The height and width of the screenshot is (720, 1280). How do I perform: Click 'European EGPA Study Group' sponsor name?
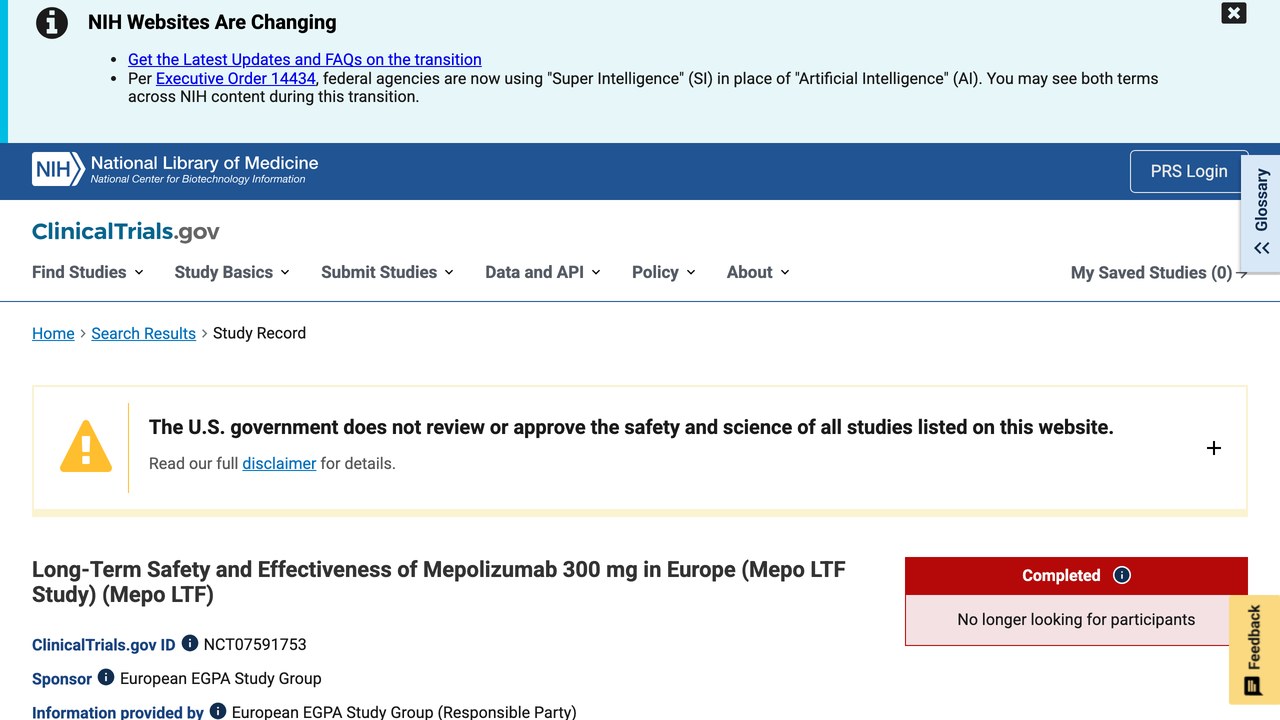[221, 678]
